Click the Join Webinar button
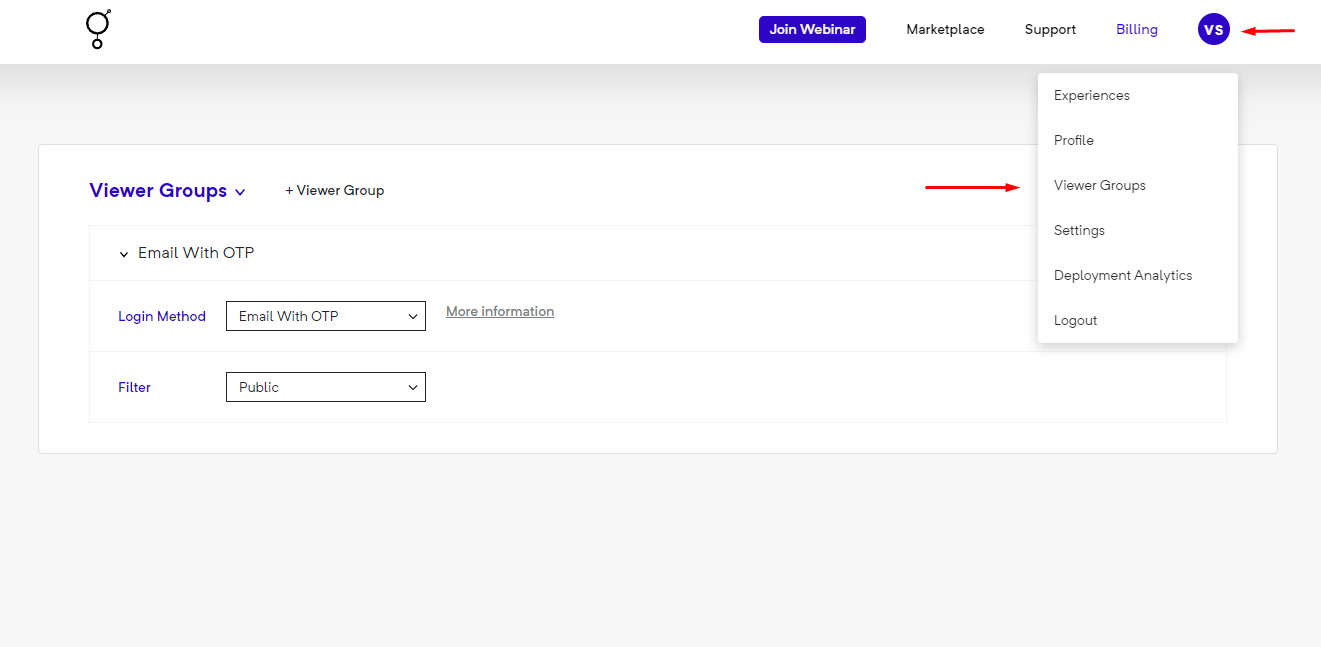This screenshot has height=647, width=1321. pos(812,29)
